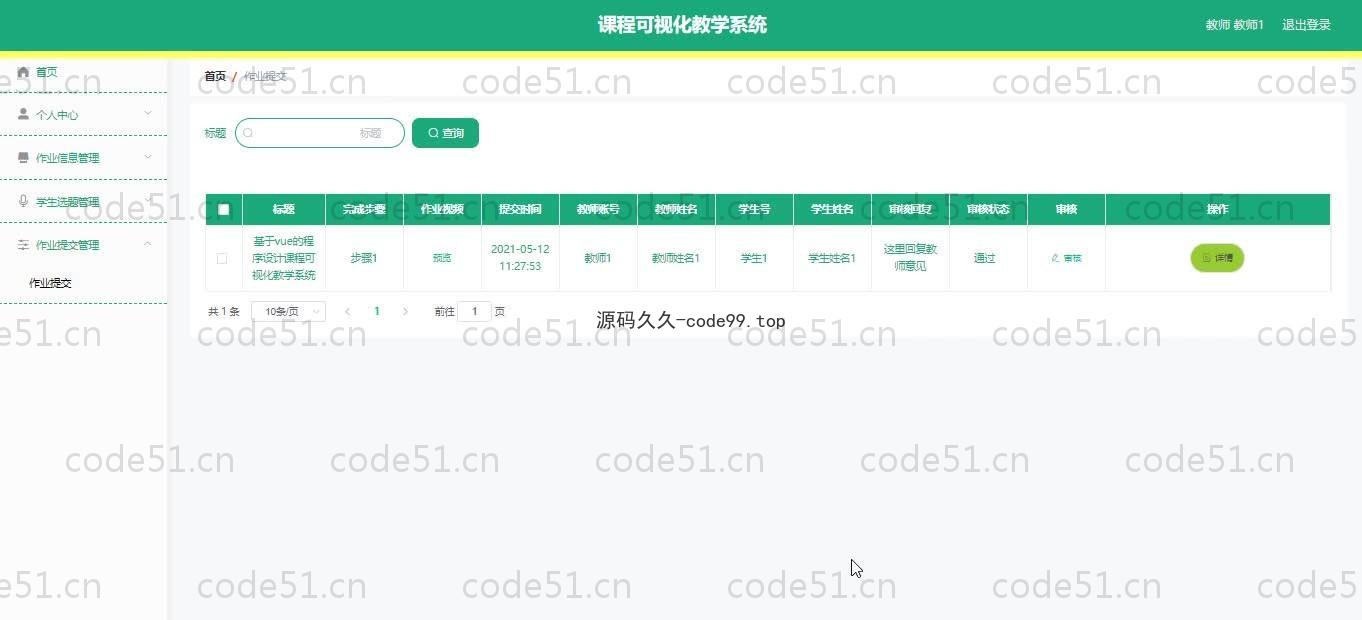The height and width of the screenshot is (620, 1362).
Task: Click the microphone icon beside 学生选题管理
Action: [23, 201]
